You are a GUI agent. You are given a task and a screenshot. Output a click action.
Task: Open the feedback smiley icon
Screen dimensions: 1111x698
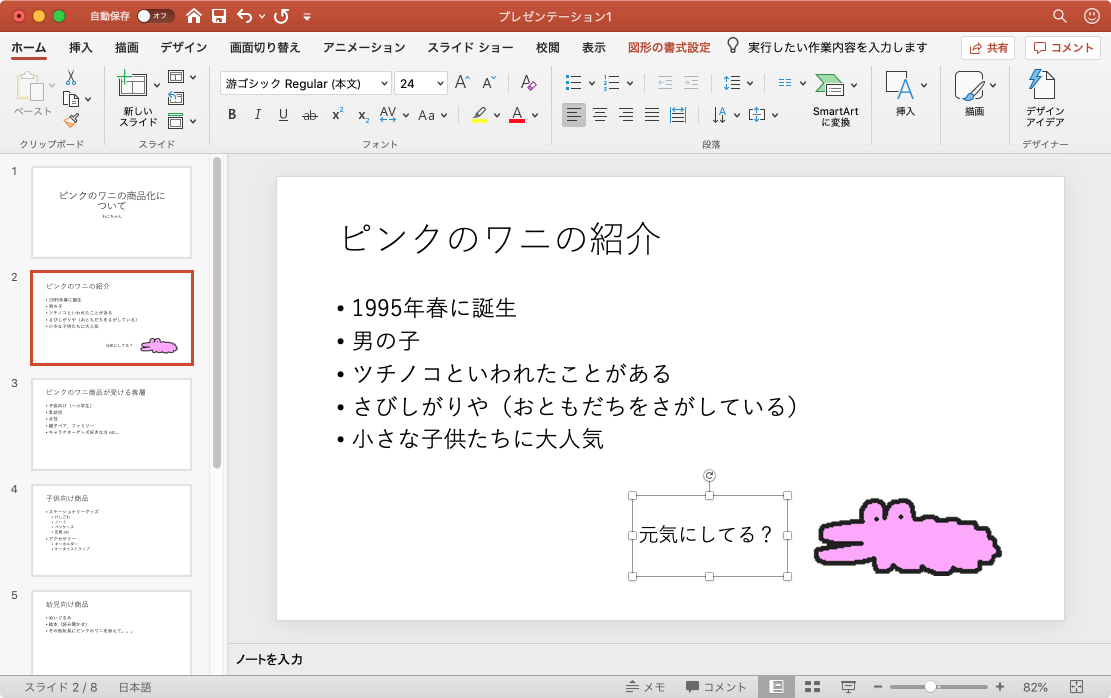pyautogui.click(x=1092, y=16)
